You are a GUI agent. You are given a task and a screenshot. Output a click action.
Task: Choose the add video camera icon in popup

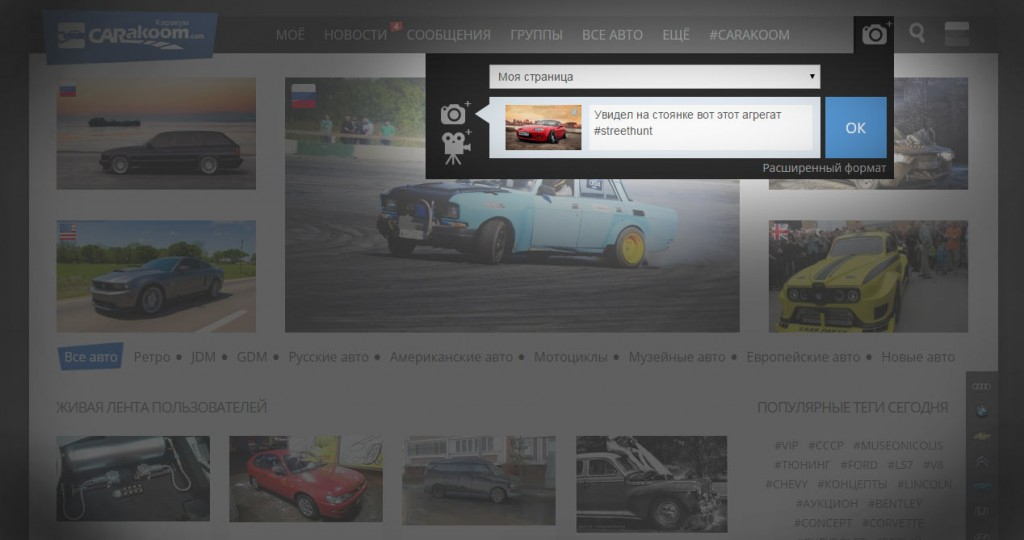[456, 147]
